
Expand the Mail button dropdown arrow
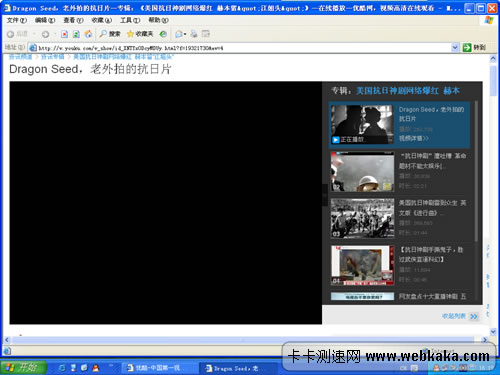point(185,34)
